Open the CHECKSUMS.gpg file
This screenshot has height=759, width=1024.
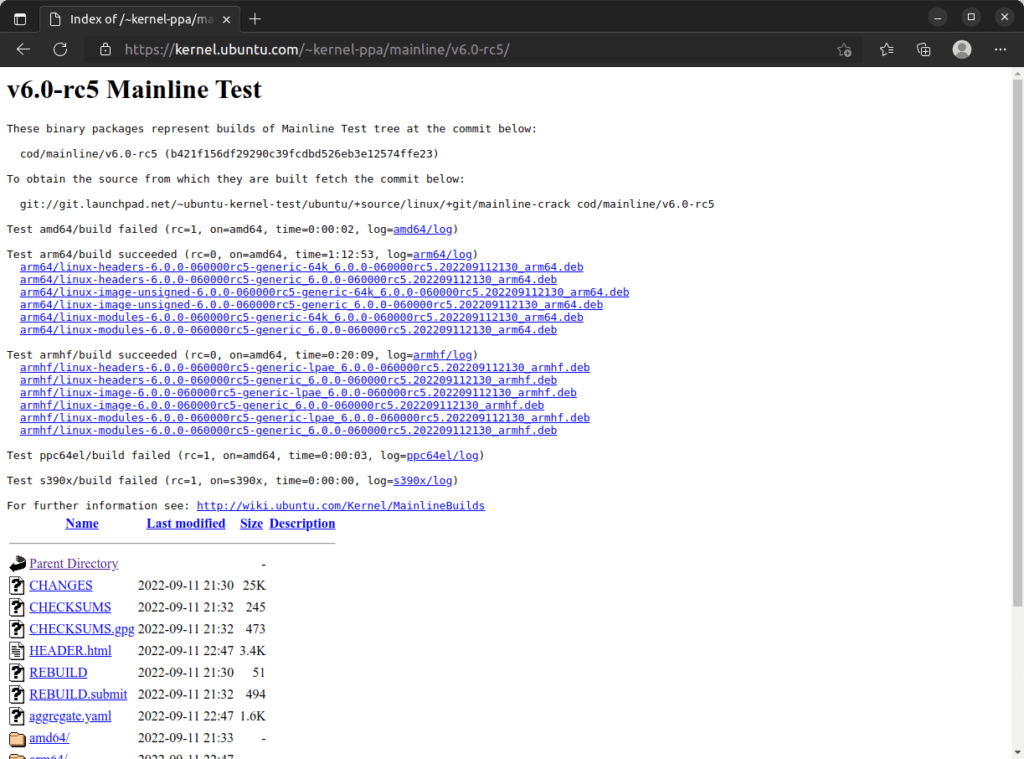click(82, 629)
